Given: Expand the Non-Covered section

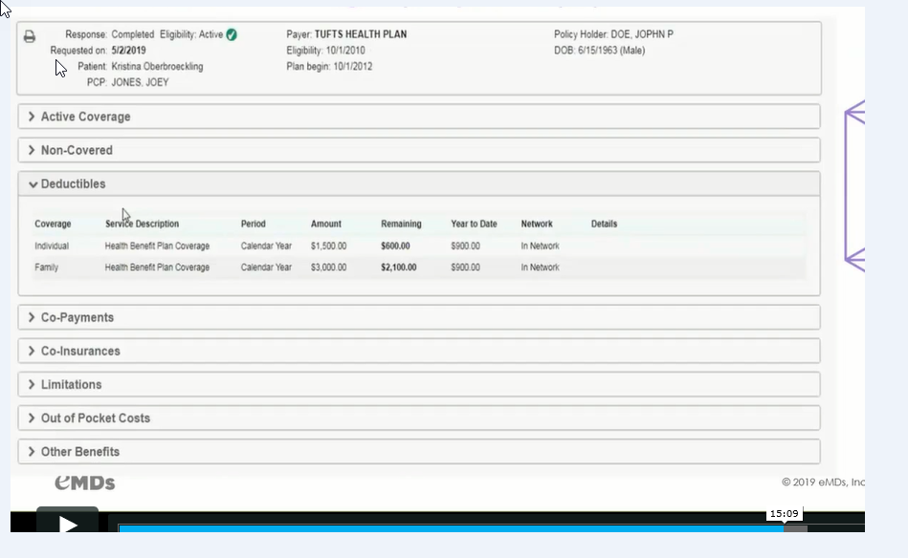Looking at the screenshot, I should tap(419, 150).
